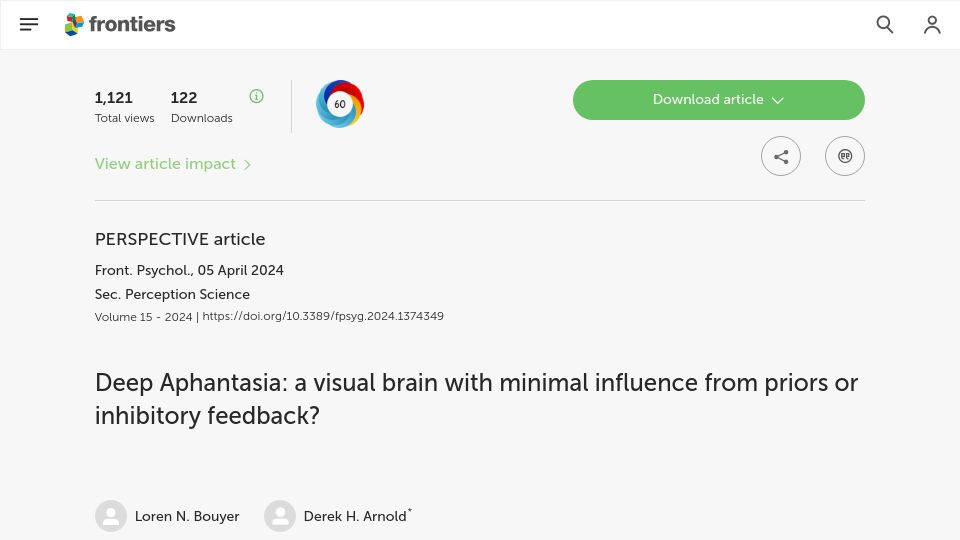Share the article using the share icon

point(781,156)
